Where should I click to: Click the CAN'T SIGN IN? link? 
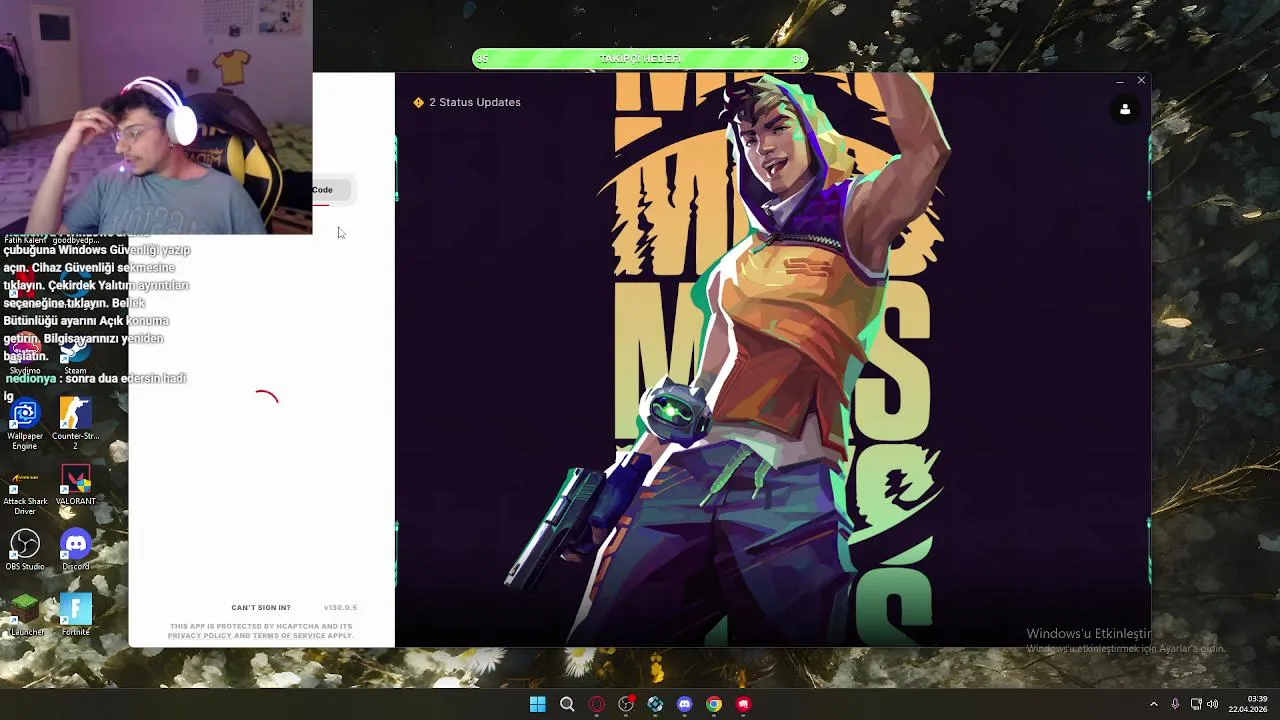pos(261,607)
